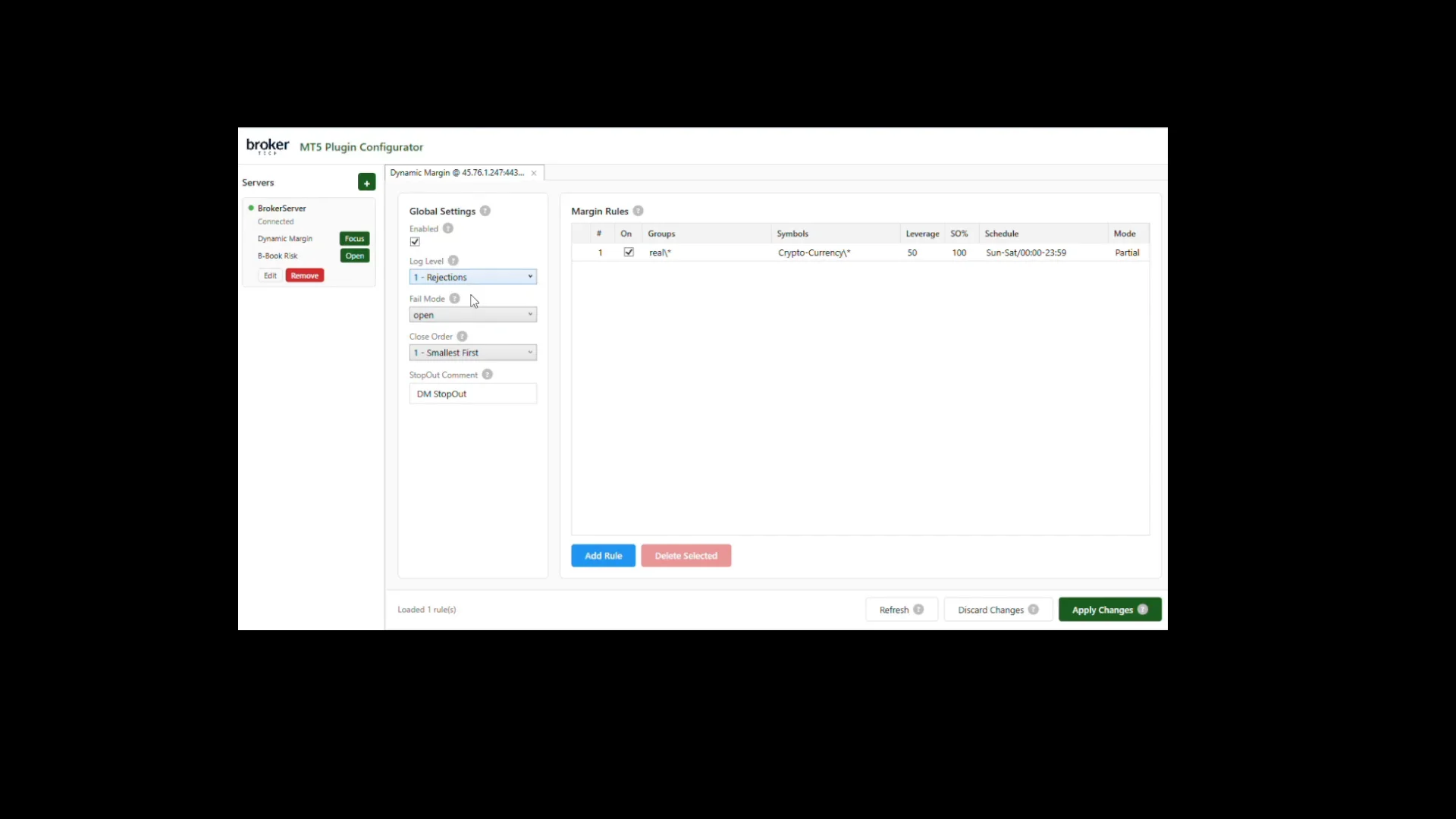Toggle the On checkbox for rule 1
This screenshot has width=1456, height=819.
(x=629, y=253)
